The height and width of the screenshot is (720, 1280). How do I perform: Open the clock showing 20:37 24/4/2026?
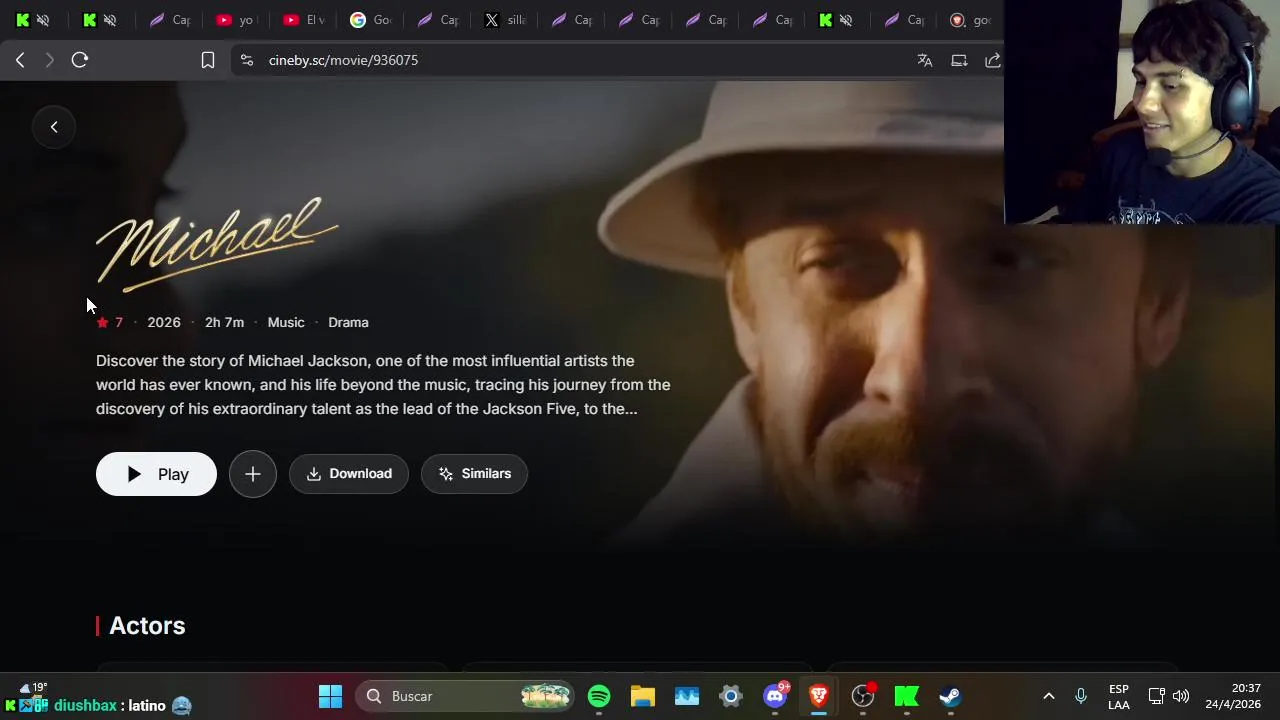coord(1233,696)
